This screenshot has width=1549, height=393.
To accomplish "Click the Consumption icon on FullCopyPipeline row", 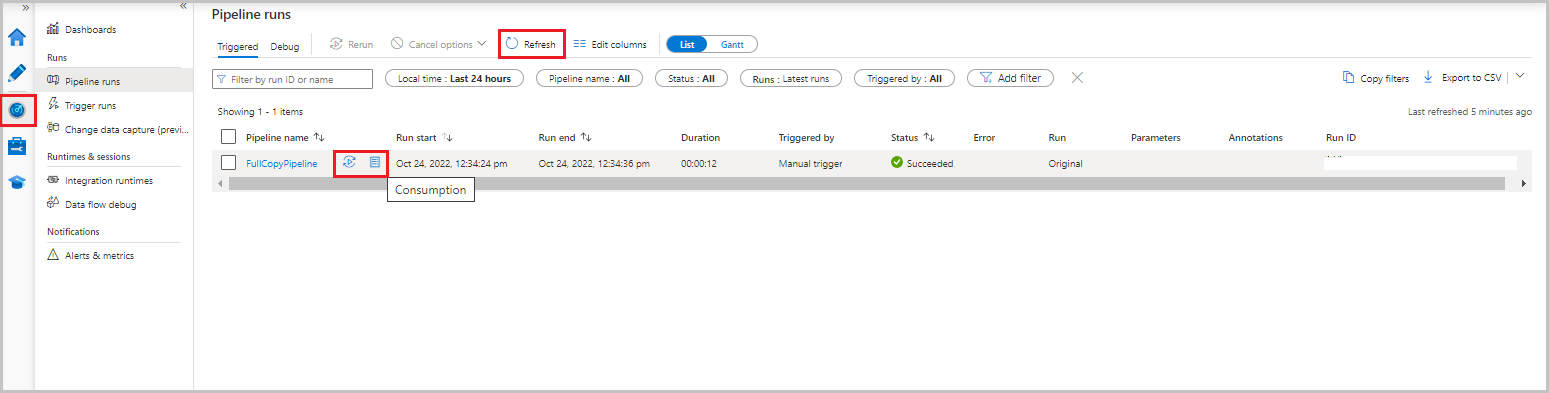I will pos(375,162).
